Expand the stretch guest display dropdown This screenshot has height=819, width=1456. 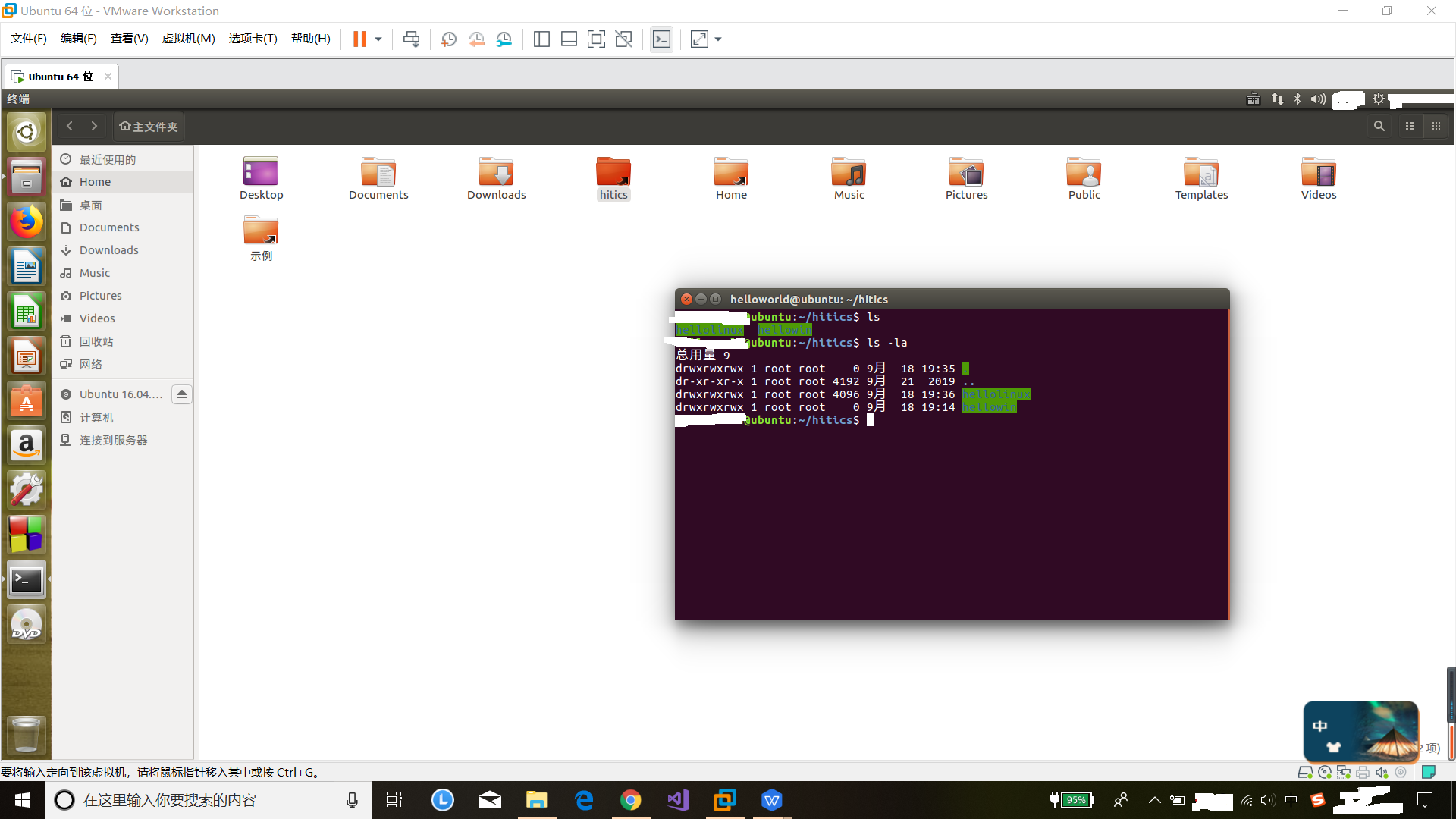pyautogui.click(x=717, y=39)
